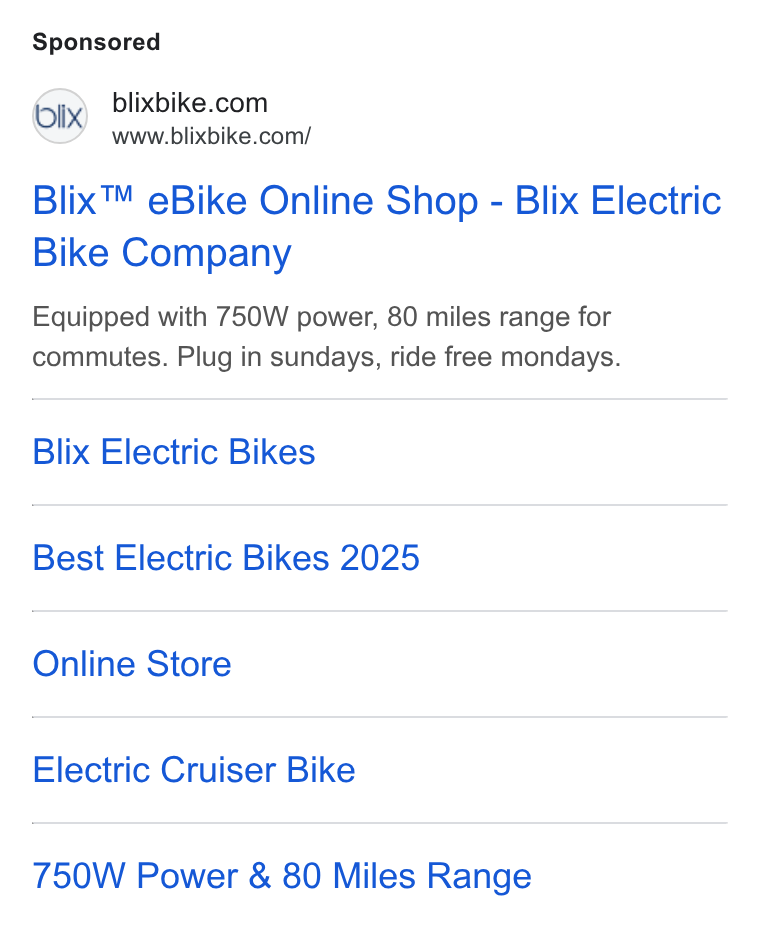Image resolution: width=760 pixels, height=928 pixels.
Task: Click "80 Miles Range" in the last sitelink
Action: click(x=407, y=876)
